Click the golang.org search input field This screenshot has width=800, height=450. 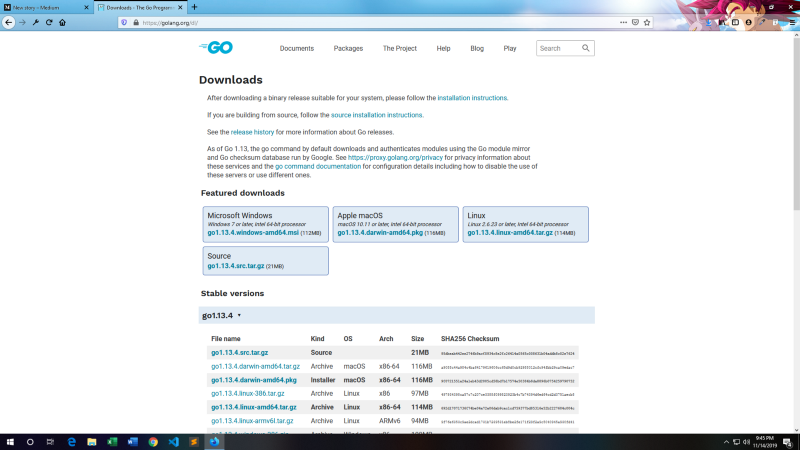pyautogui.click(x=558, y=48)
